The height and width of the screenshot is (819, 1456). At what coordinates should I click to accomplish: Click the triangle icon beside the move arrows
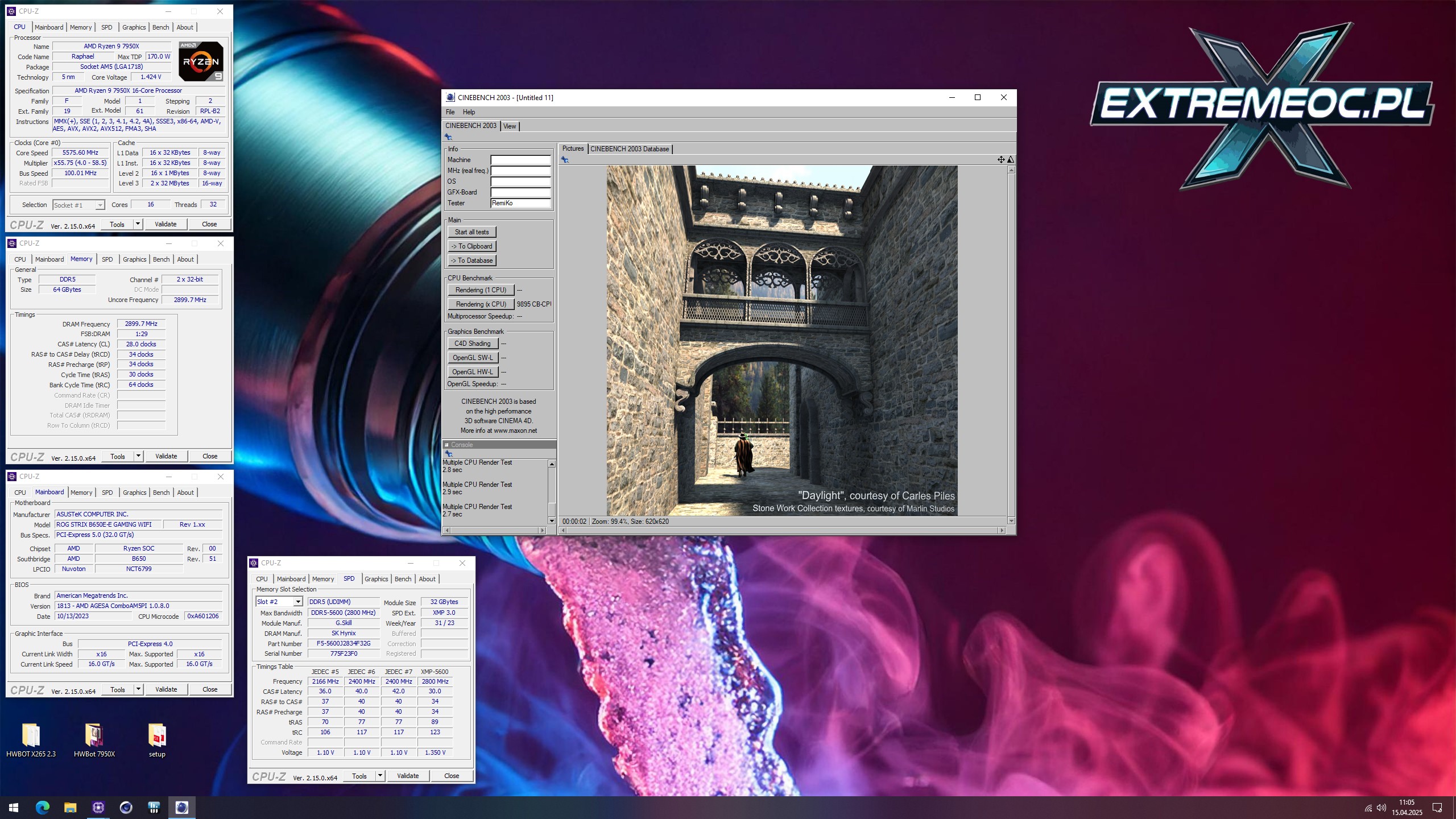(x=1011, y=160)
